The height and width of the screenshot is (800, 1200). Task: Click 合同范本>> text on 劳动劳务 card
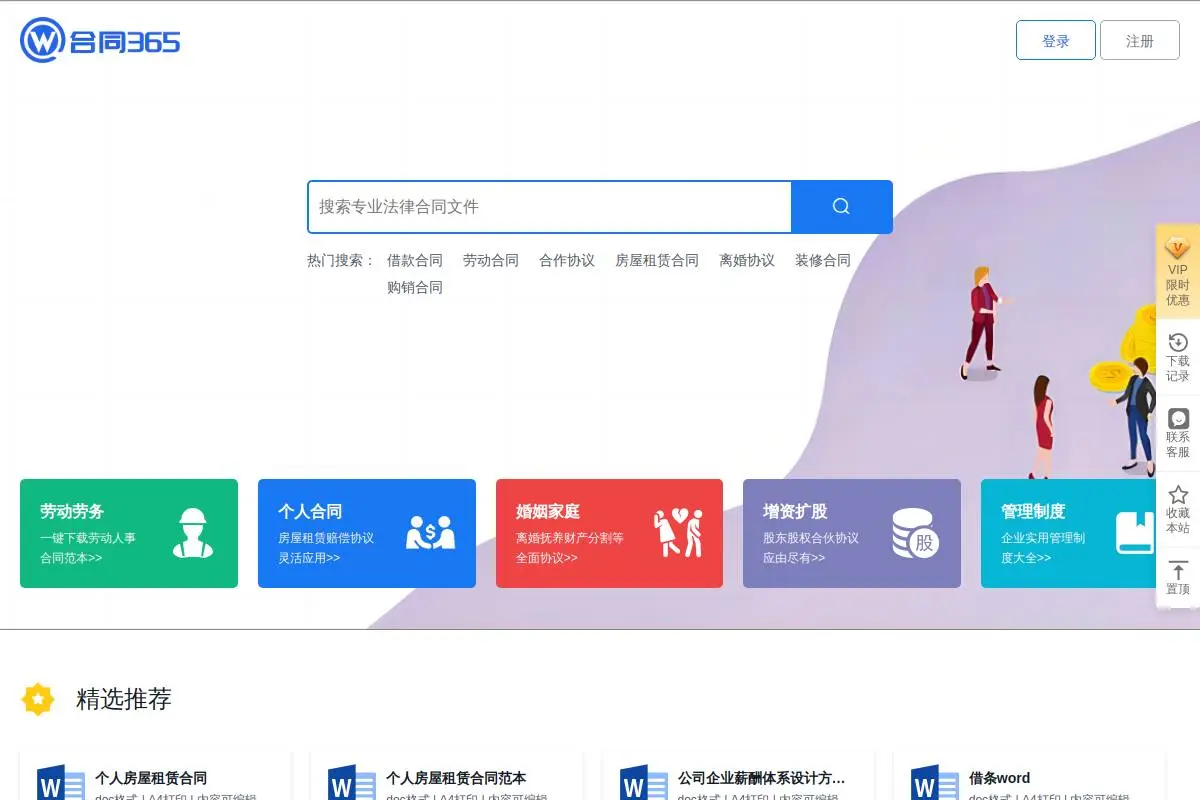coord(71,558)
